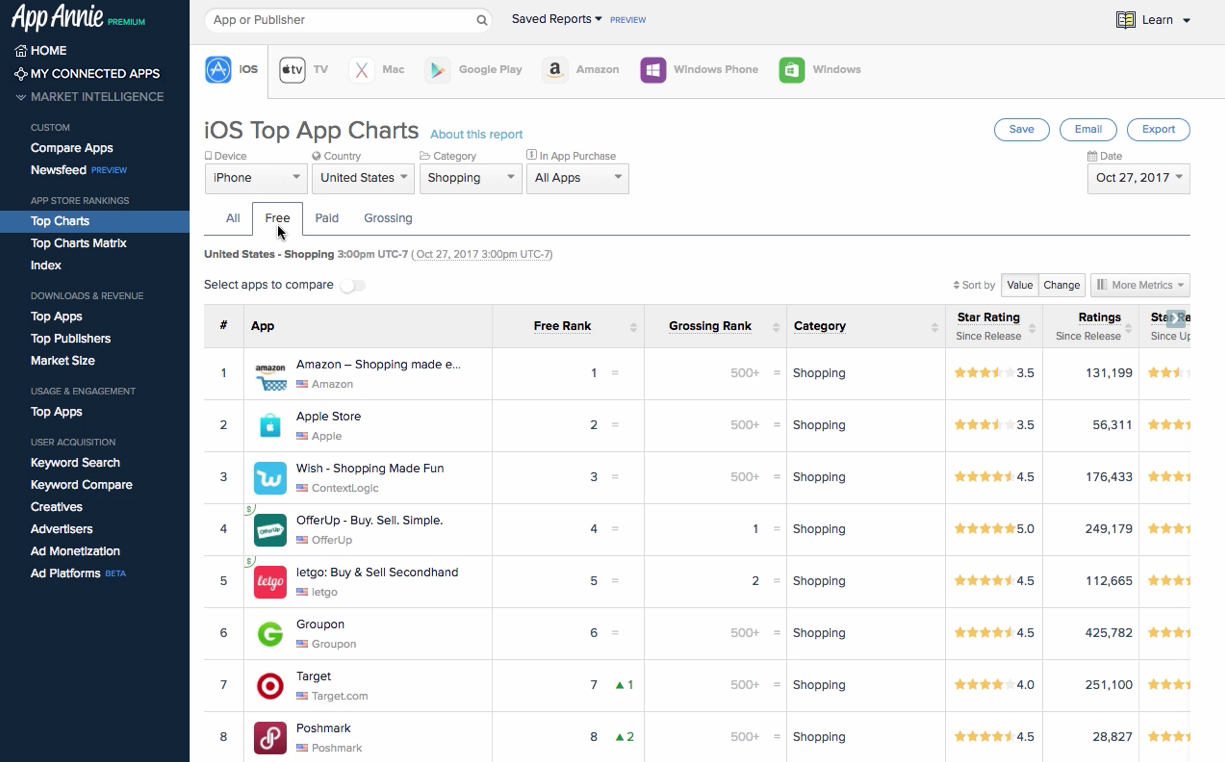This screenshot has height=762, width=1225.
Task: Open Ad Monetization in sidebar
Action: pos(75,551)
